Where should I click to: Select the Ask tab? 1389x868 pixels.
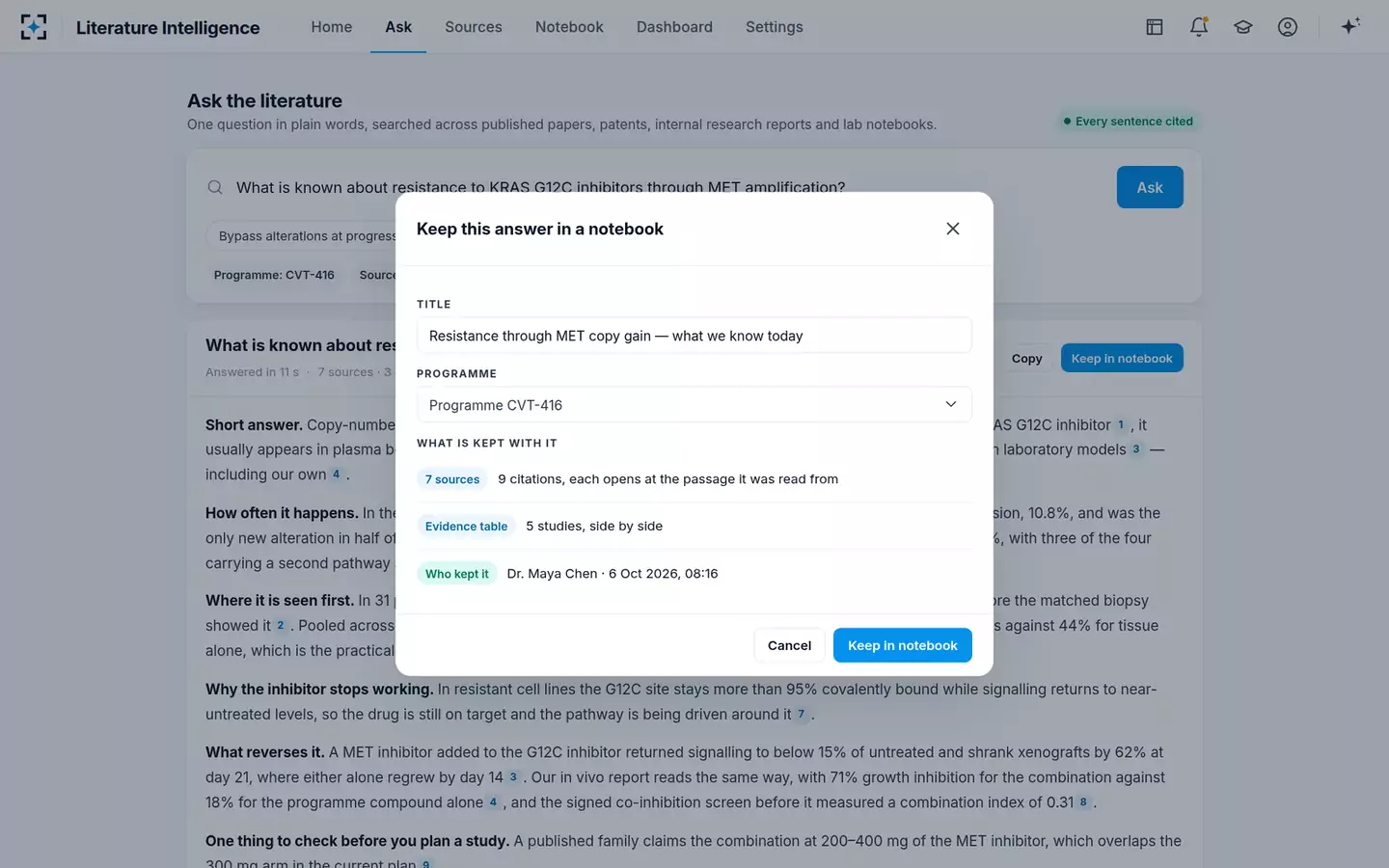coord(398,27)
